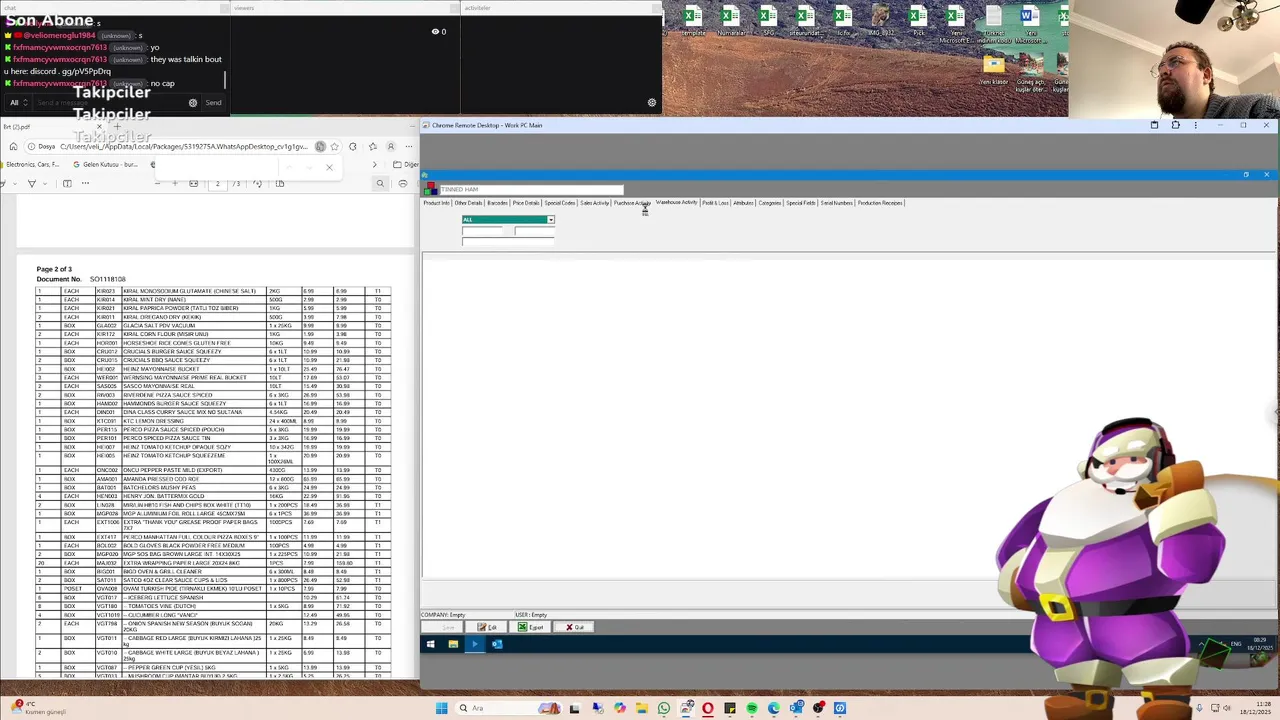This screenshot has height=720, width=1280.
Task: Click the Quit button
Action: point(576,627)
